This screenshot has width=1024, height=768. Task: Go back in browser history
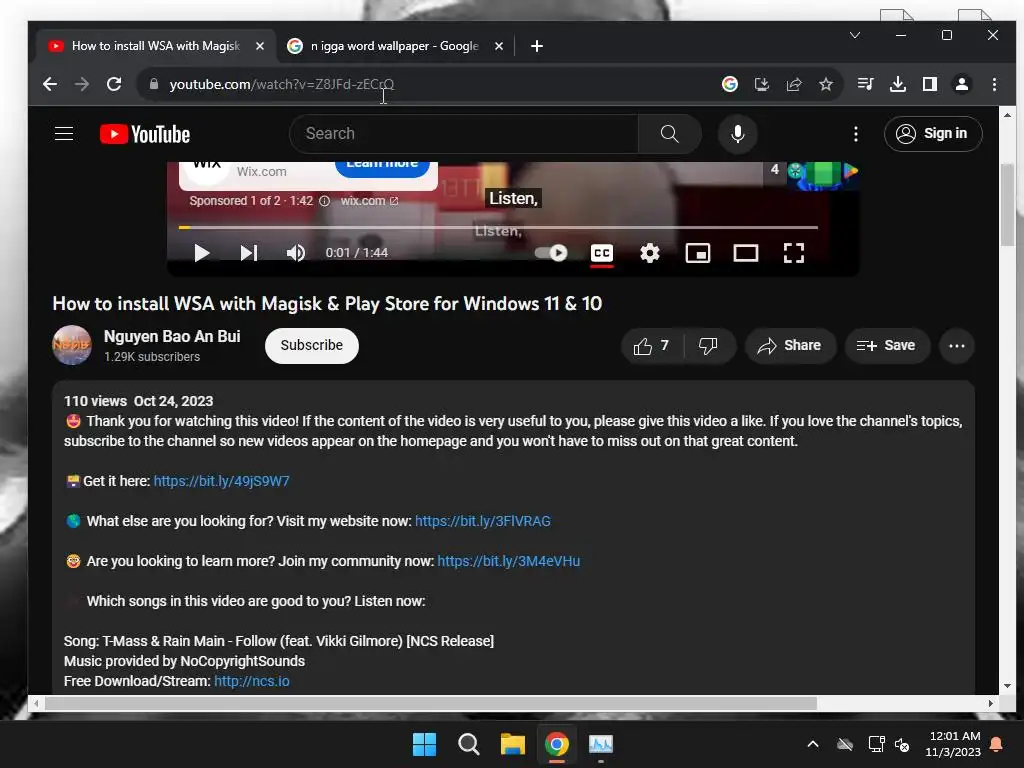[50, 84]
